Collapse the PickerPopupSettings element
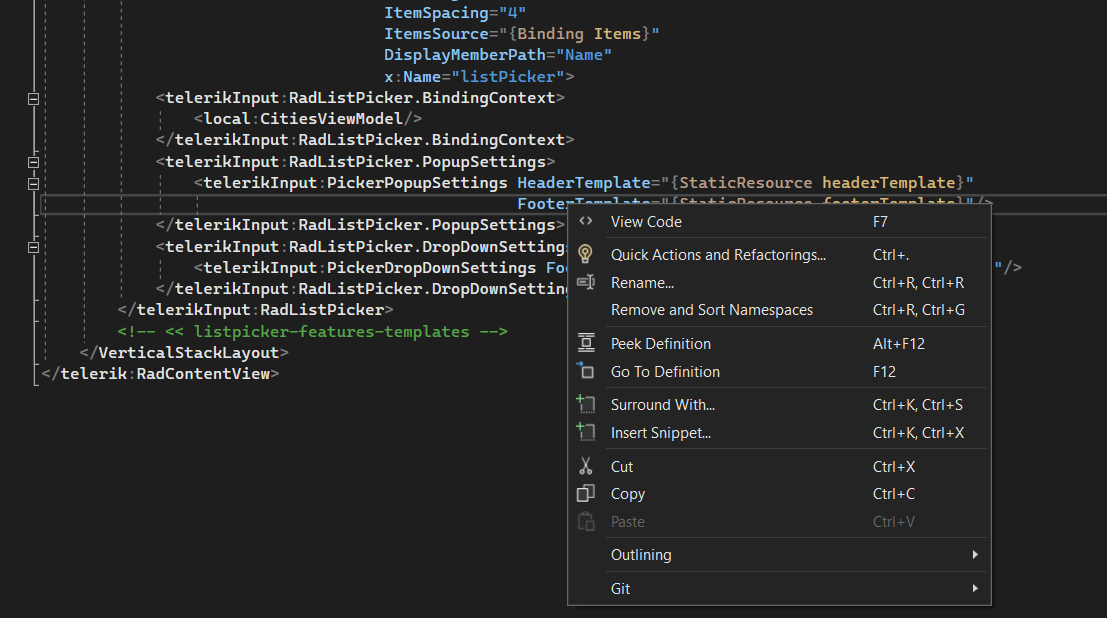The width and height of the screenshot is (1107, 618). (x=33, y=183)
